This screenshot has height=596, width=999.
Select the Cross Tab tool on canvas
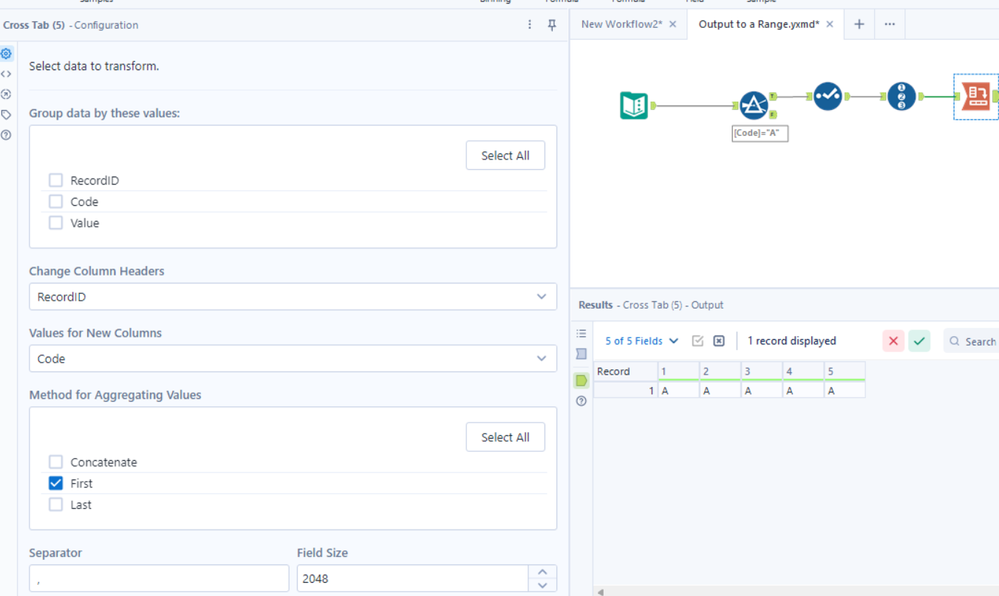(x=976, y=96)
